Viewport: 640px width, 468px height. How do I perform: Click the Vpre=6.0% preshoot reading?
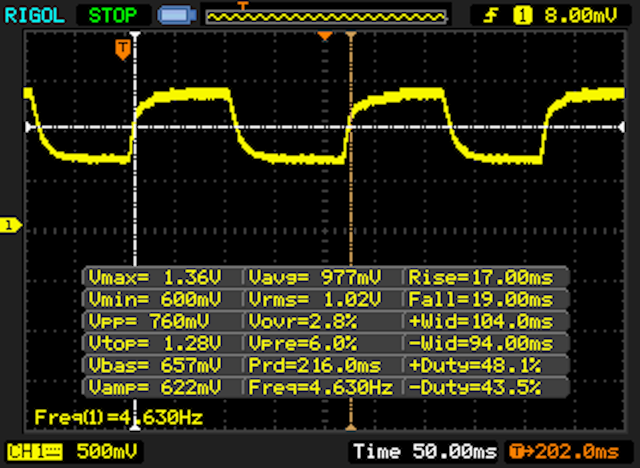(x=302, y=343)
